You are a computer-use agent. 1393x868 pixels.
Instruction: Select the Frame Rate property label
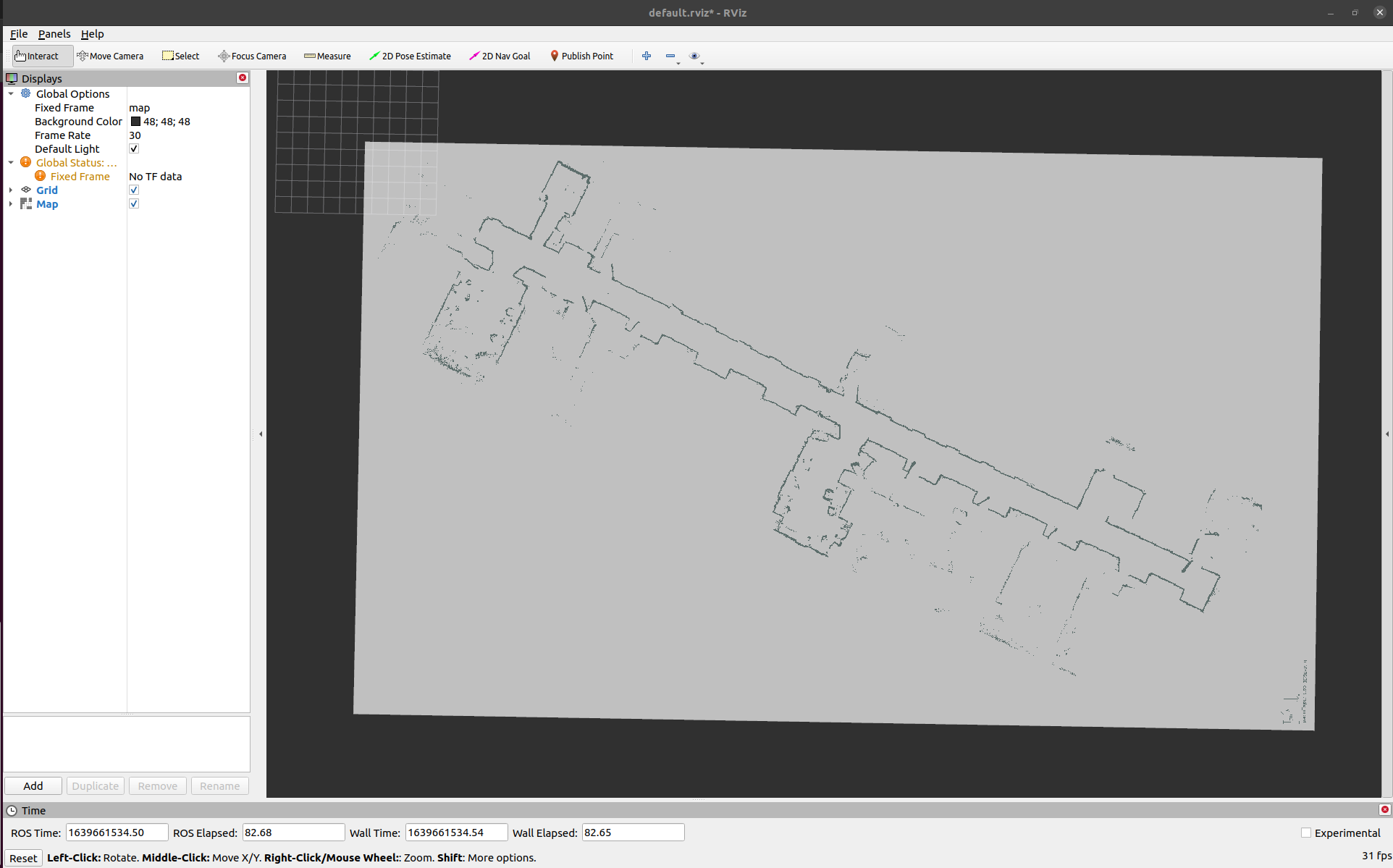point(63,135)
